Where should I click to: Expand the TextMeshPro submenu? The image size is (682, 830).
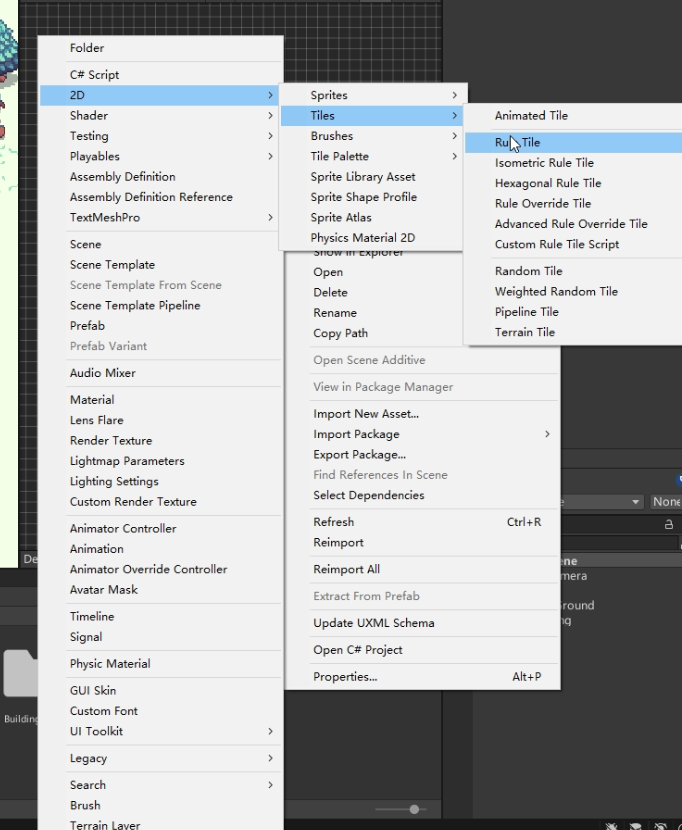click(160, 217)
